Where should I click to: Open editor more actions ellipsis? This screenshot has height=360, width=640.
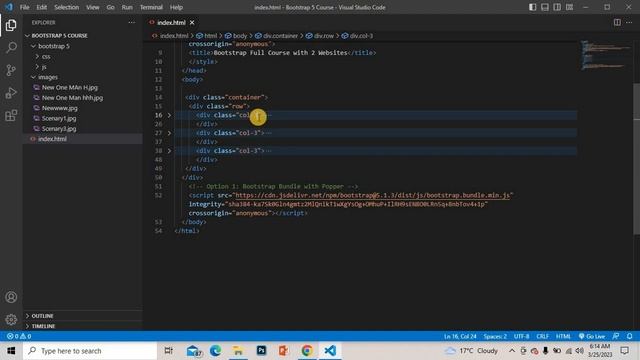(629, 22)
